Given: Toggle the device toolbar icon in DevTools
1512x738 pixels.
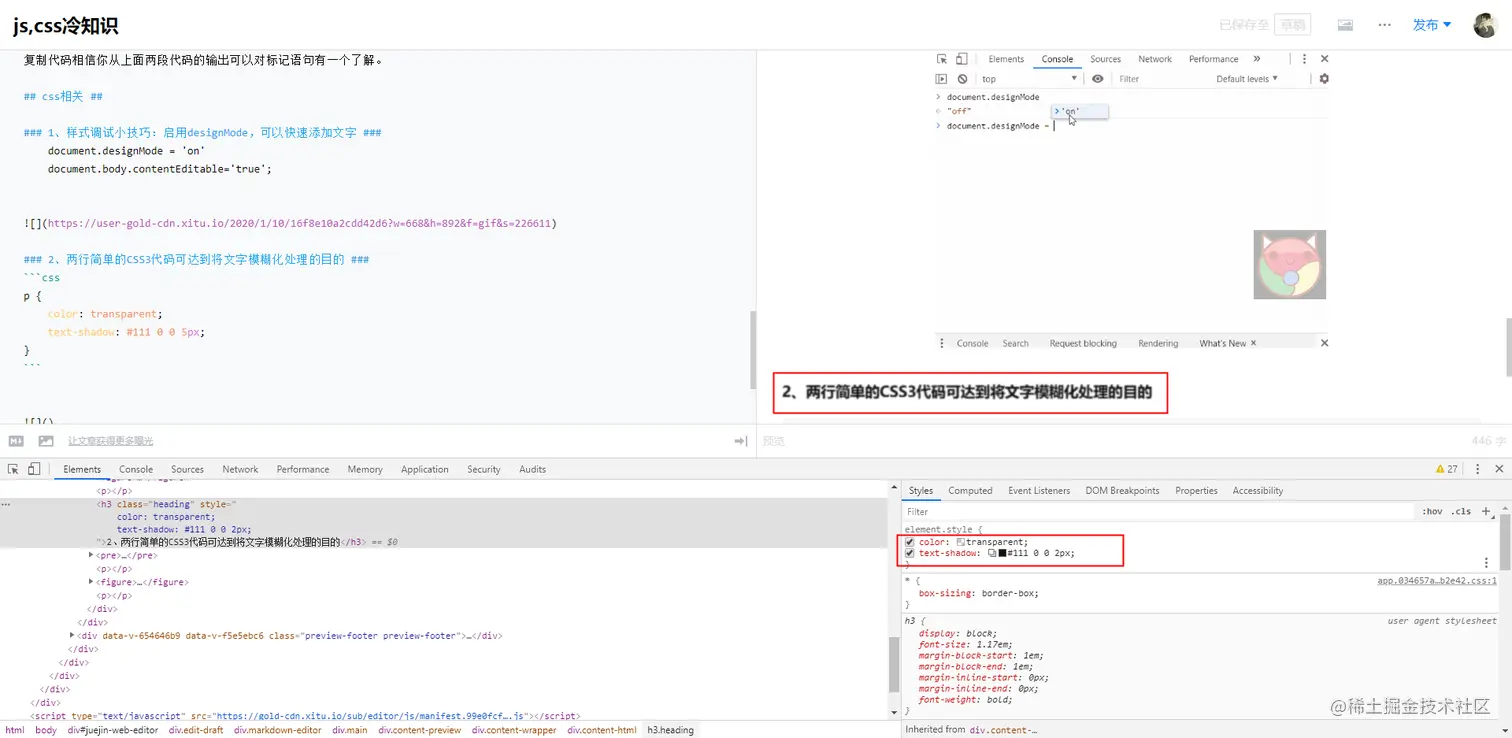Looking at the screenshot, I should [33, 469].
